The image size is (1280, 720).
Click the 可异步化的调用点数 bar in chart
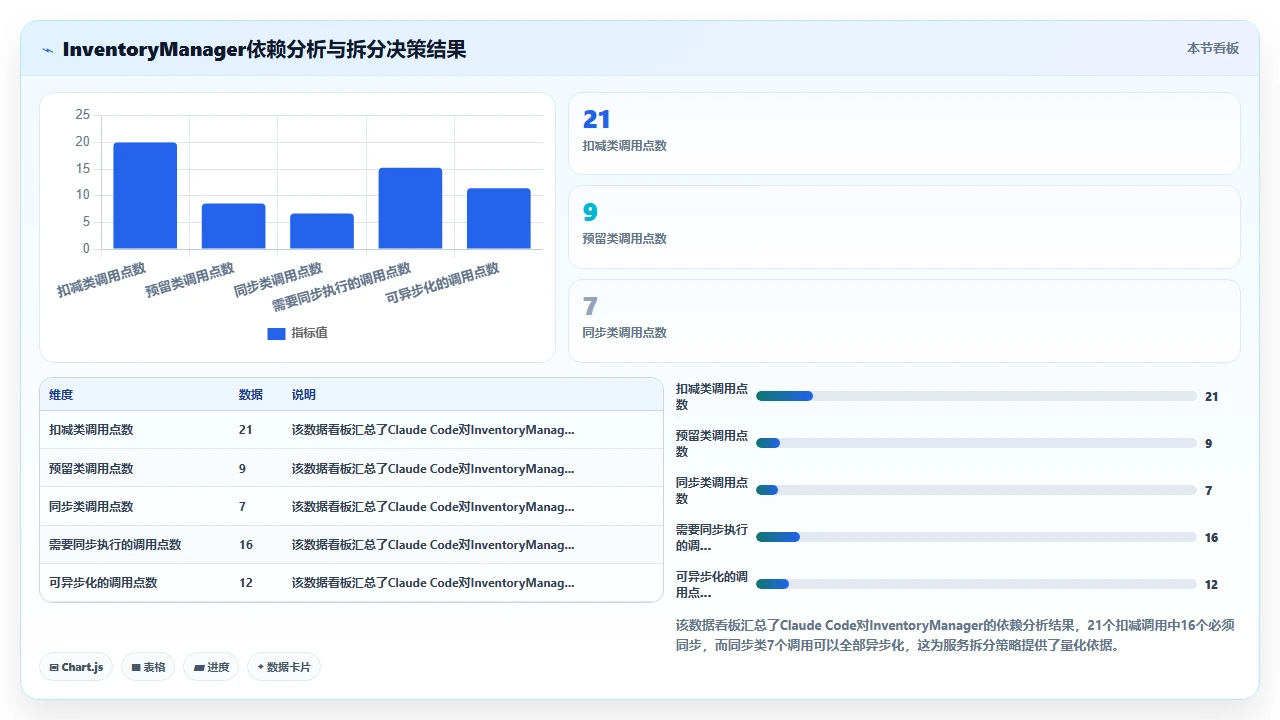[499, 218]
